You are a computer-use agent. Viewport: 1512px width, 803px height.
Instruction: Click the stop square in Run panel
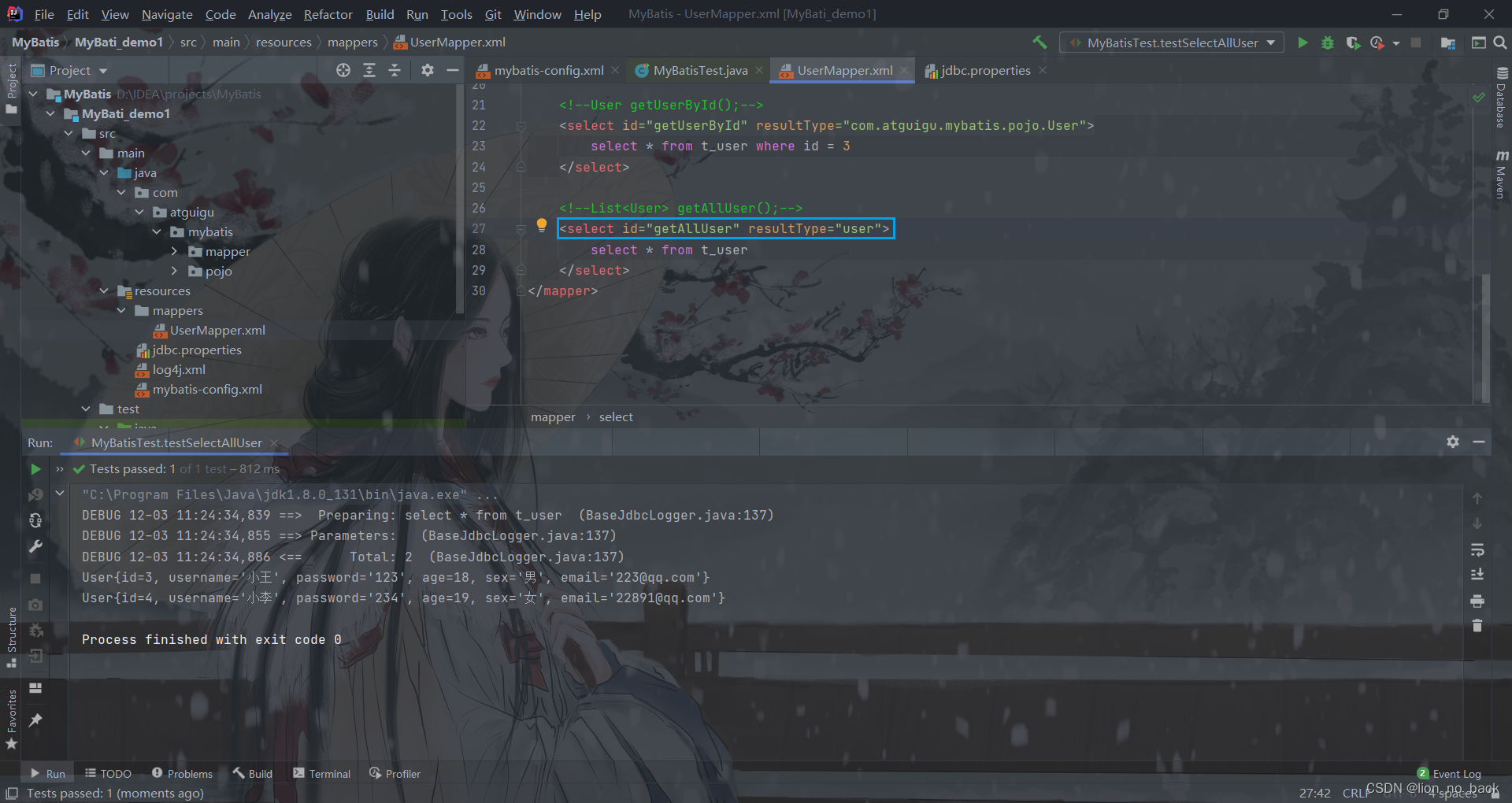(35, 579)
